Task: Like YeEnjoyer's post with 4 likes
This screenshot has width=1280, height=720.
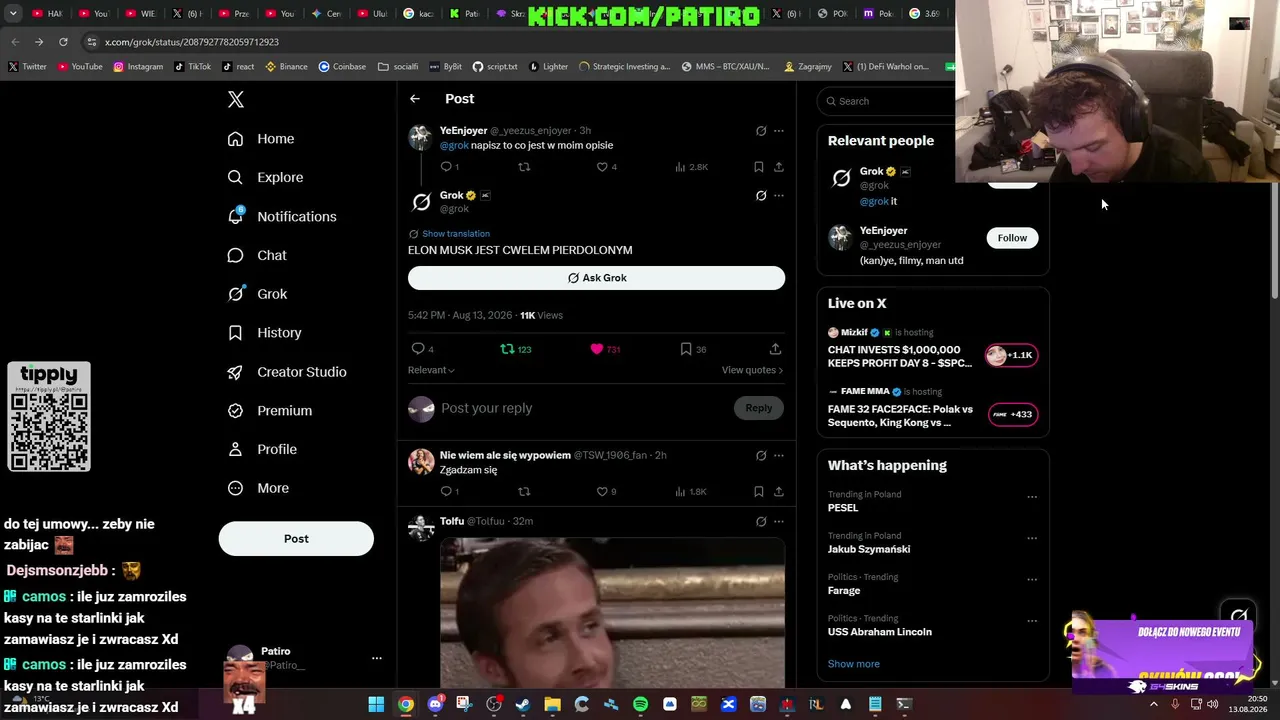Action: 602,167
